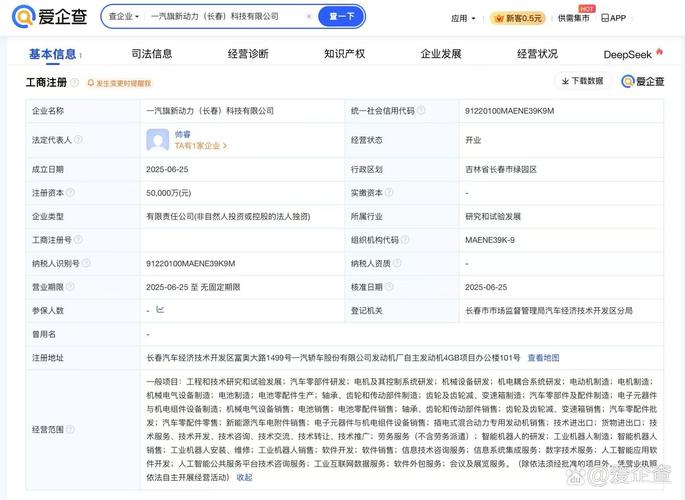Image resolution: width=685 pixels, height=500 pixels.
Task: Switch to the 司法信息 tab
Action: [152, 54]
